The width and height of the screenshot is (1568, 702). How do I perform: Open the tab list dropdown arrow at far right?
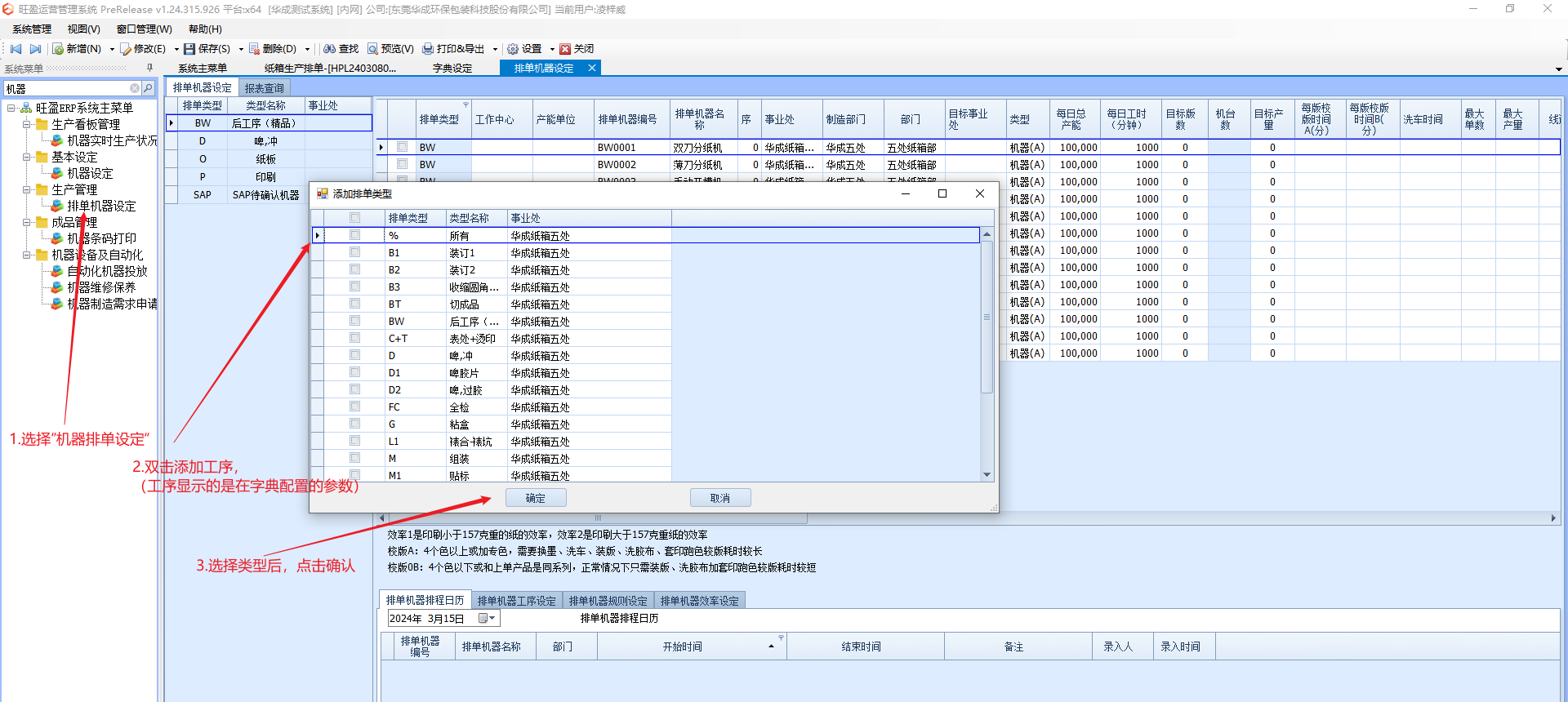(x=1558, y=69)
